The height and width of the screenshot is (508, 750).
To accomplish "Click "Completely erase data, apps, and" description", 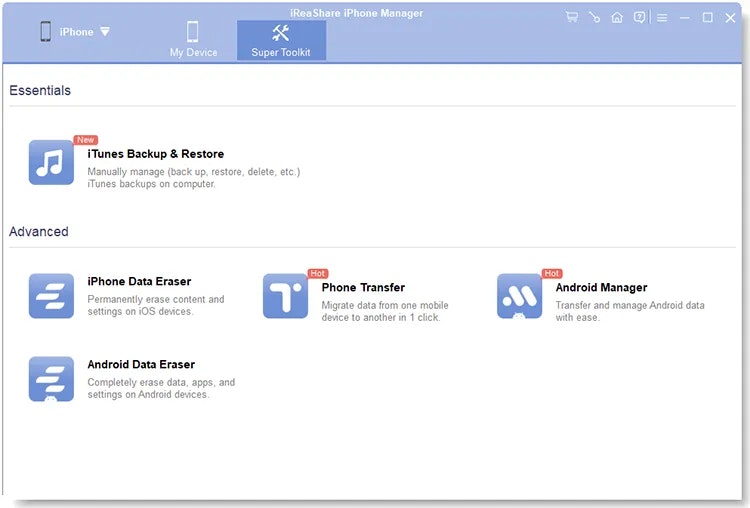I will click(161, 382).
